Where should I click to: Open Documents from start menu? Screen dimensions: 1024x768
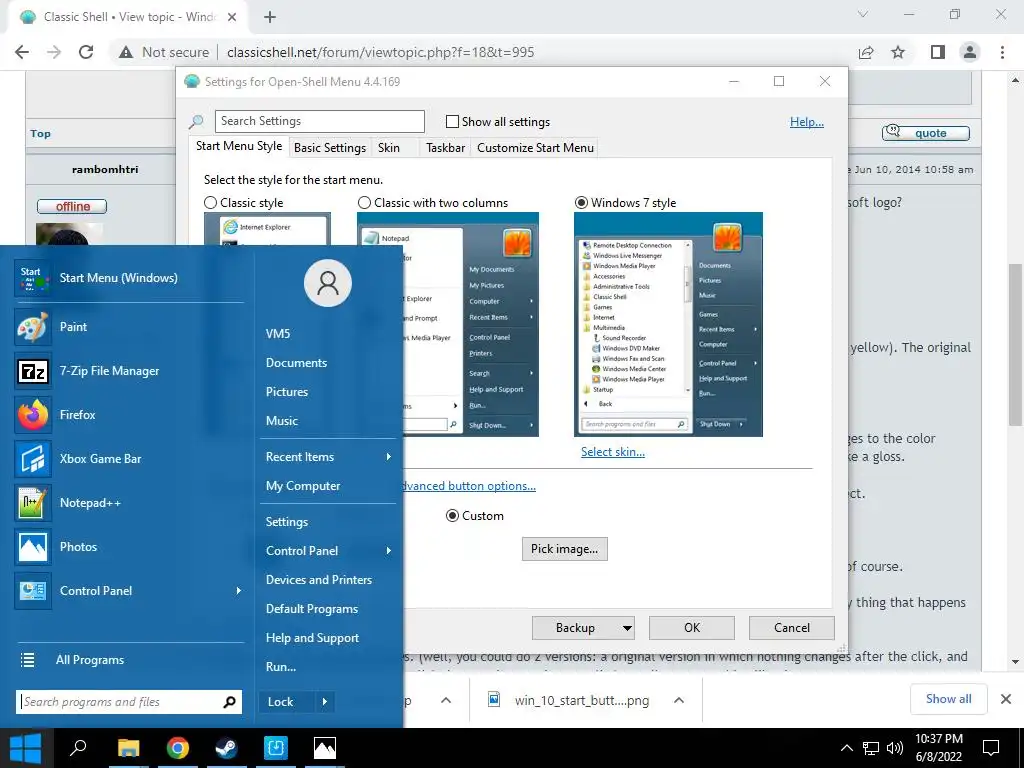(296, 362)
